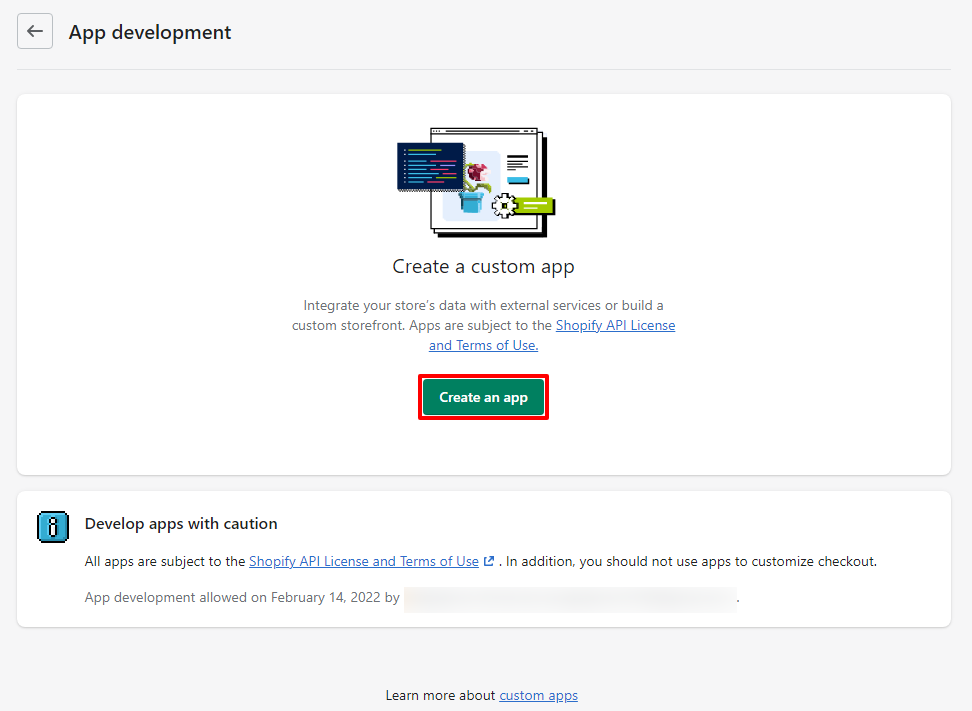Screen dimensions: 972x711
Task: Click the 'Learn more about' footer text
Action: pyautogui.click(x=440, y=695)
